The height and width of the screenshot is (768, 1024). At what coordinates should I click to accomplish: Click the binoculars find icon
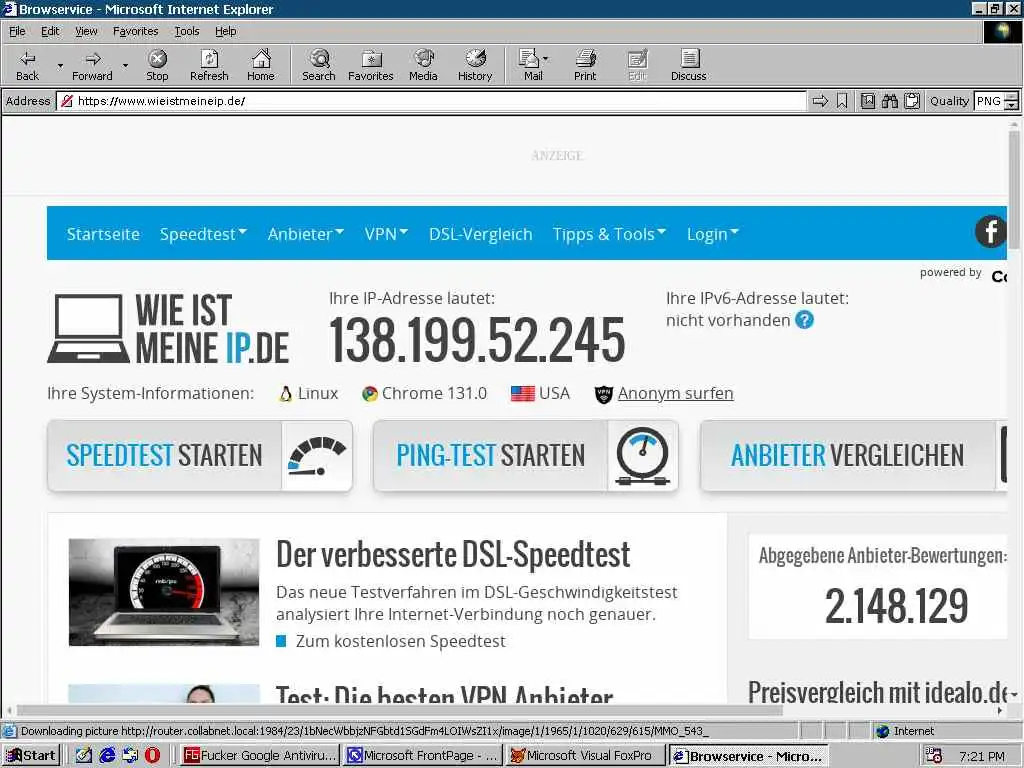889,101
